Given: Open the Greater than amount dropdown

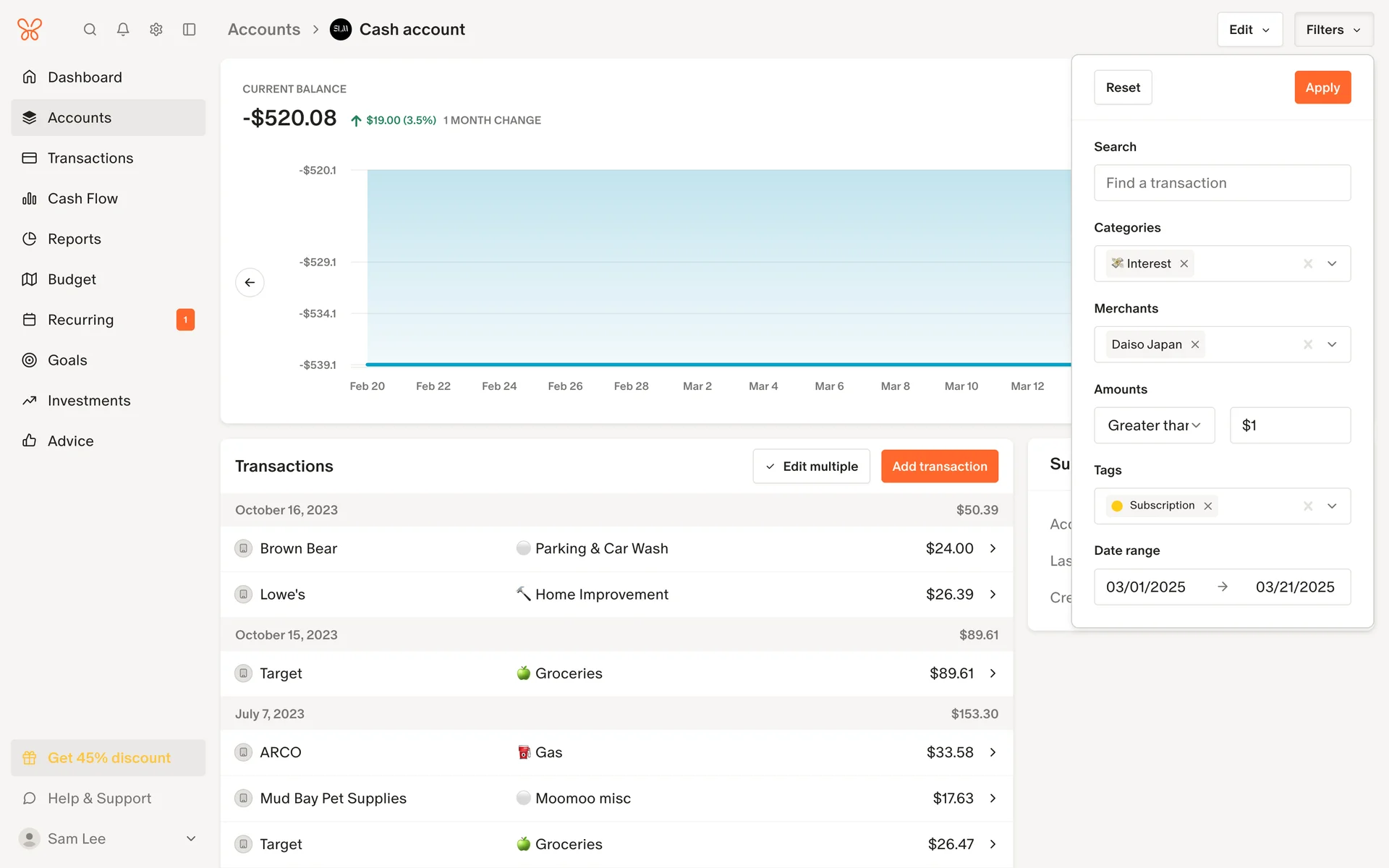Looking at the screenshot, I should point(1154,425).
